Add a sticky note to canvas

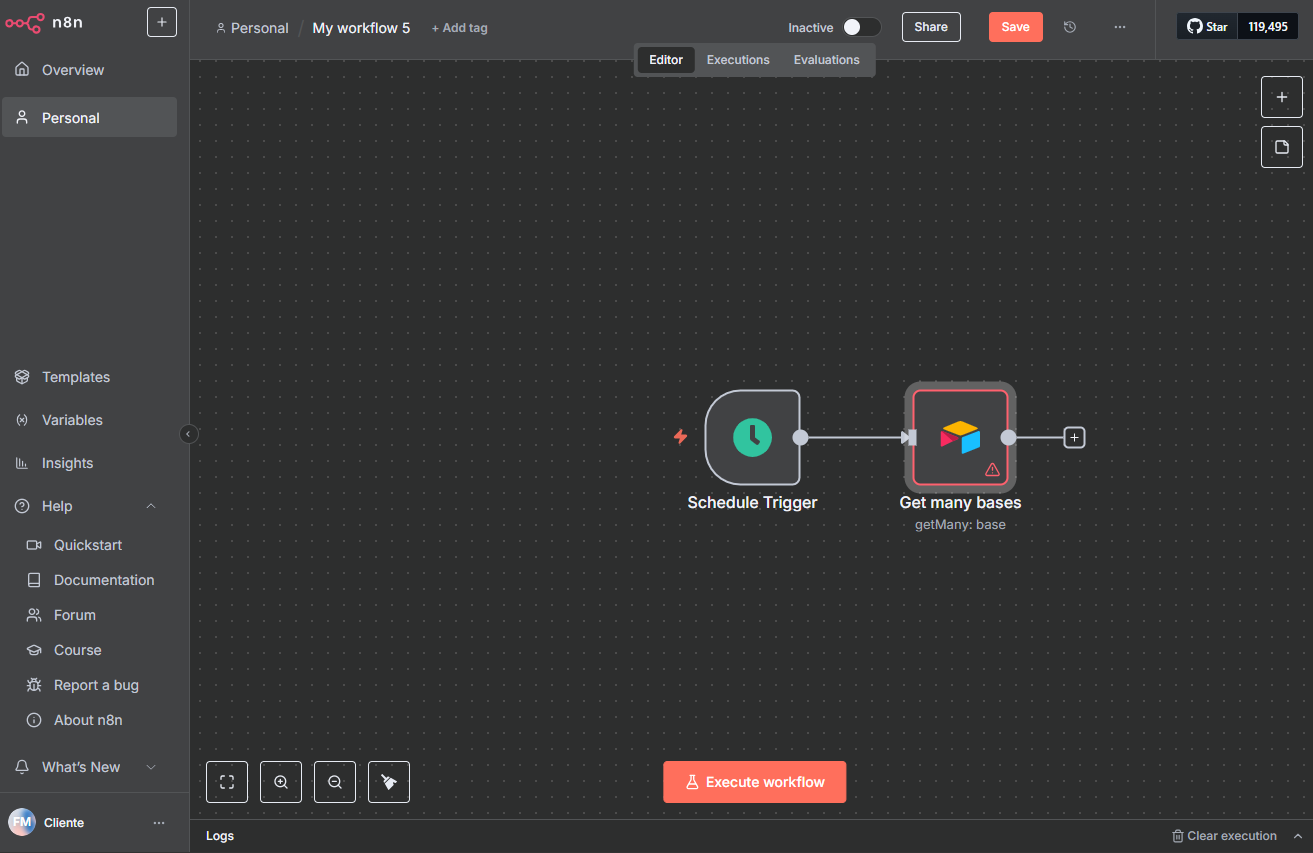click(1282, 147)
